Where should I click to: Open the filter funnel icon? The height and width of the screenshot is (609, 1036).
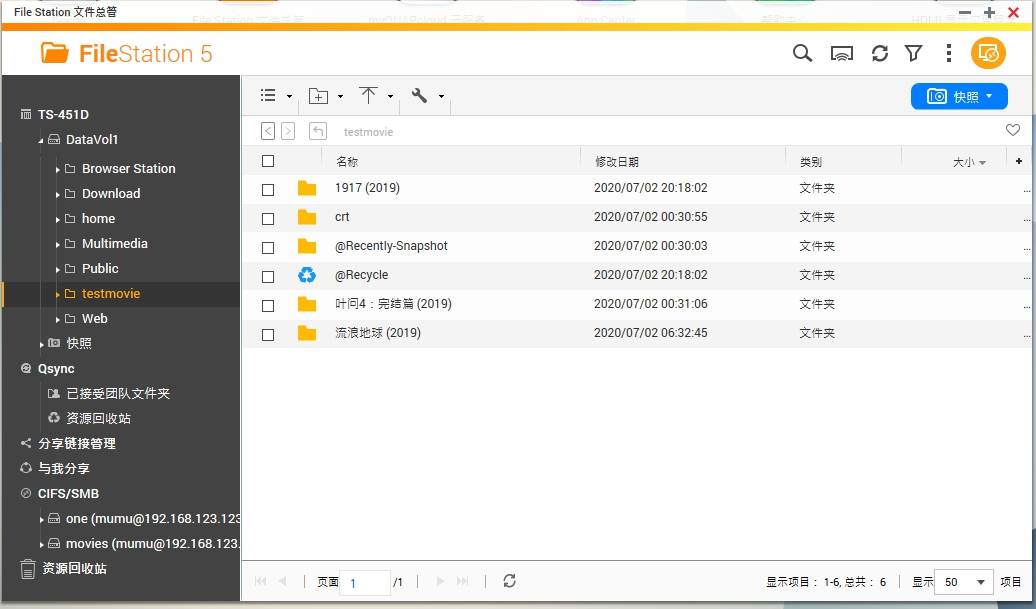point(914,53)
